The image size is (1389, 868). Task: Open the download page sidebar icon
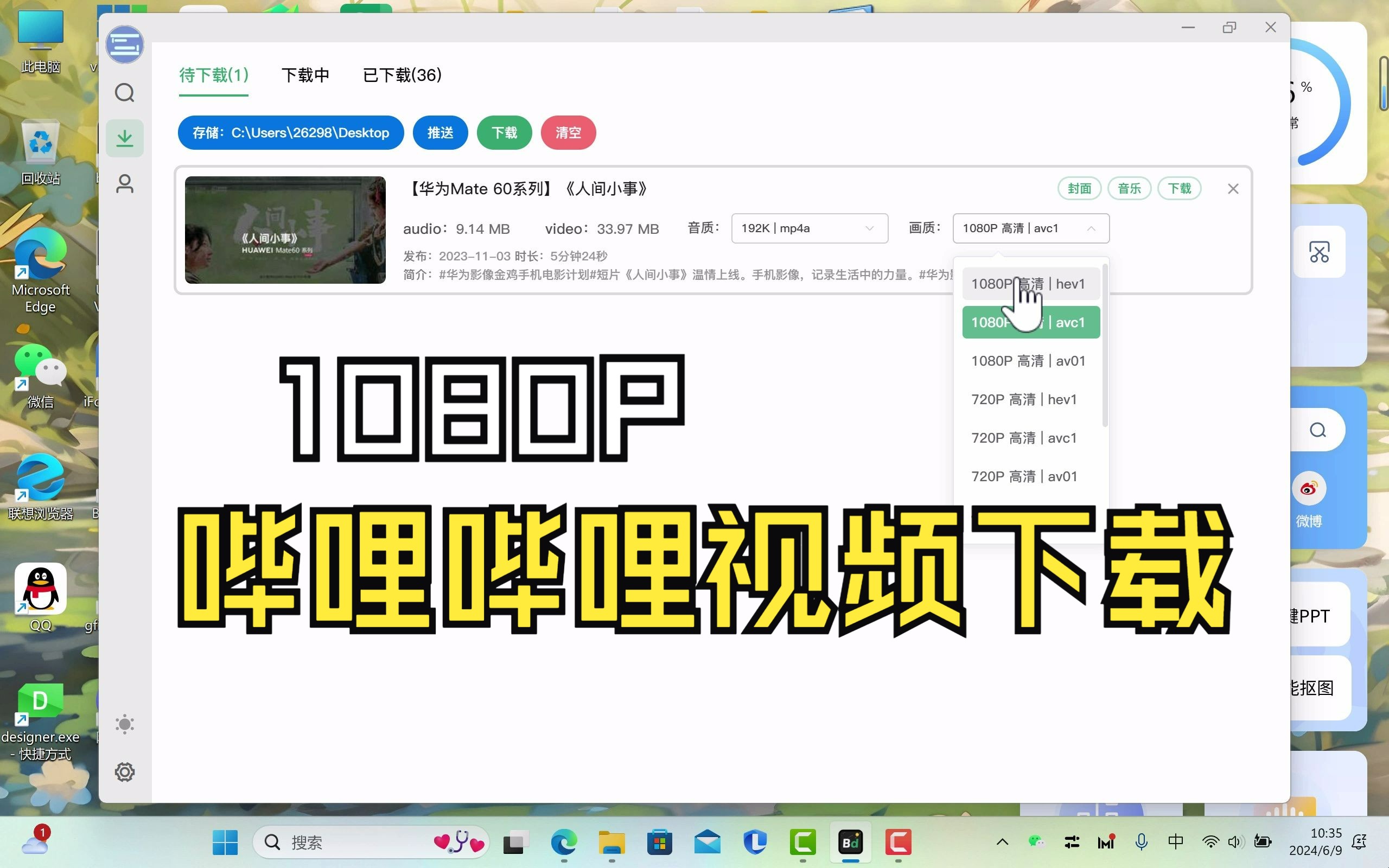125,138
